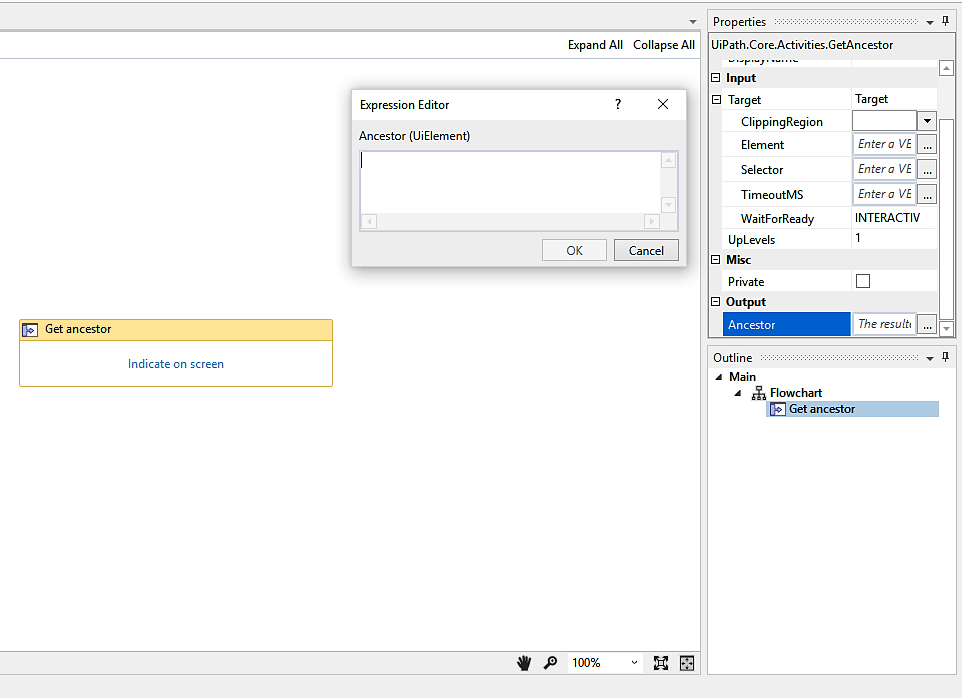The width and height of the screenshot is (962, 698).
Task: Click the Get ancestor activity icon on canvas
Action: pyautogui.click(x=30, y=330)
